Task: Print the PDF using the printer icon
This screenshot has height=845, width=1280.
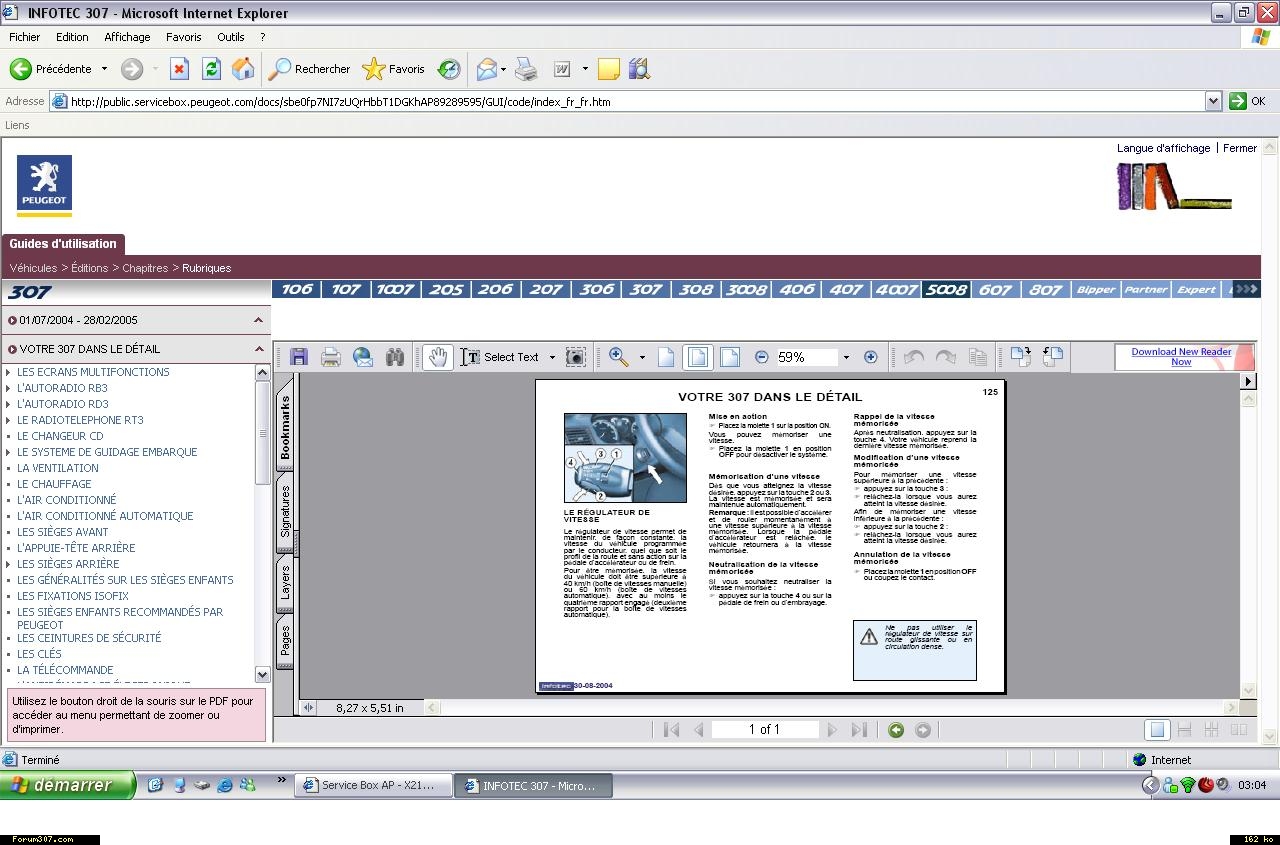Action: point(331,357)
